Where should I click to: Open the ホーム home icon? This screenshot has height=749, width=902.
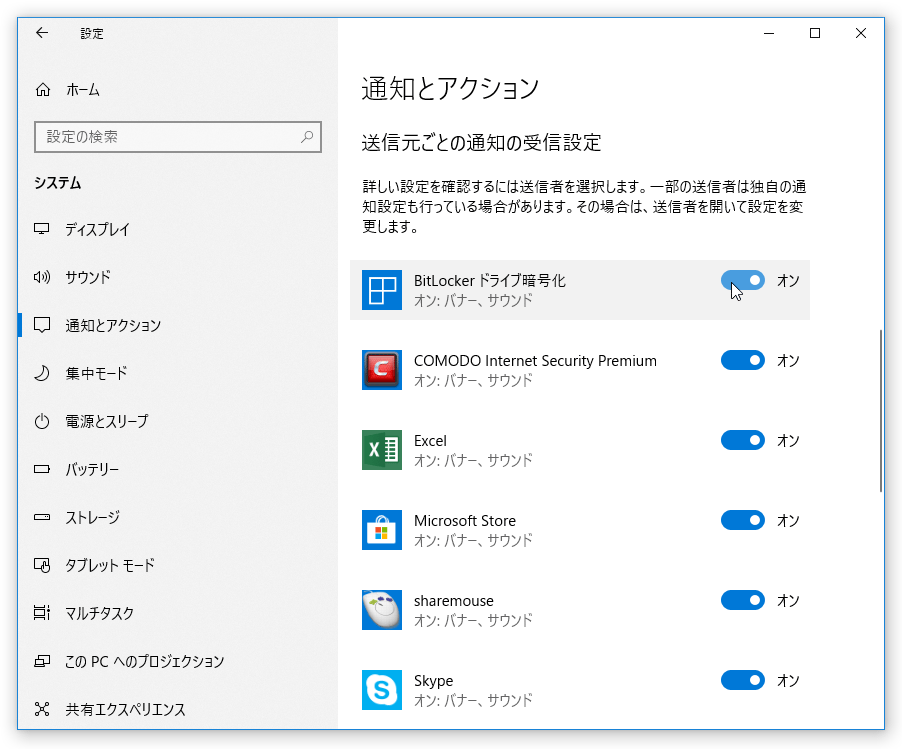click(x=43, y=90)
